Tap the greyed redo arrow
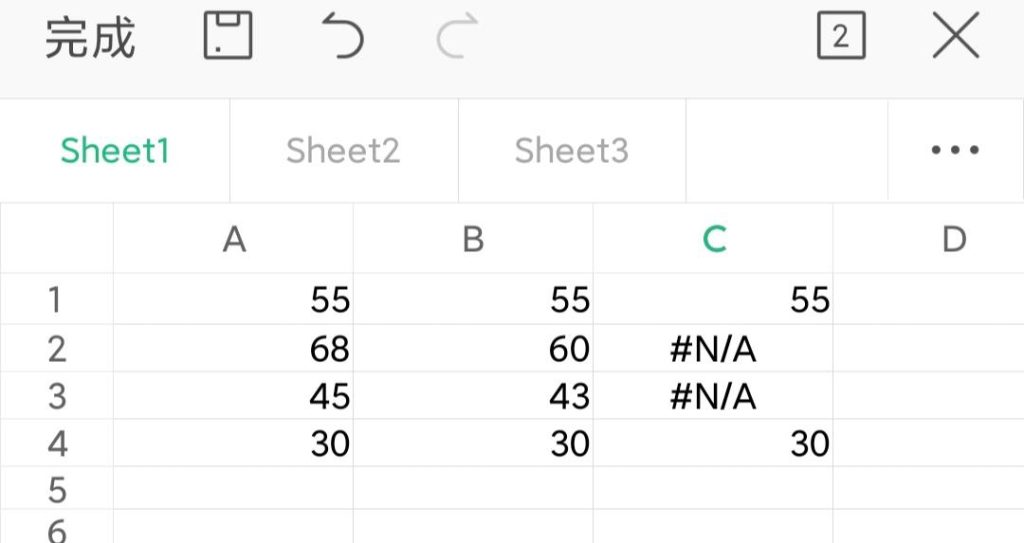Image resolution: width=1024 pixels, height=543 pixels. tap(458, 38)
